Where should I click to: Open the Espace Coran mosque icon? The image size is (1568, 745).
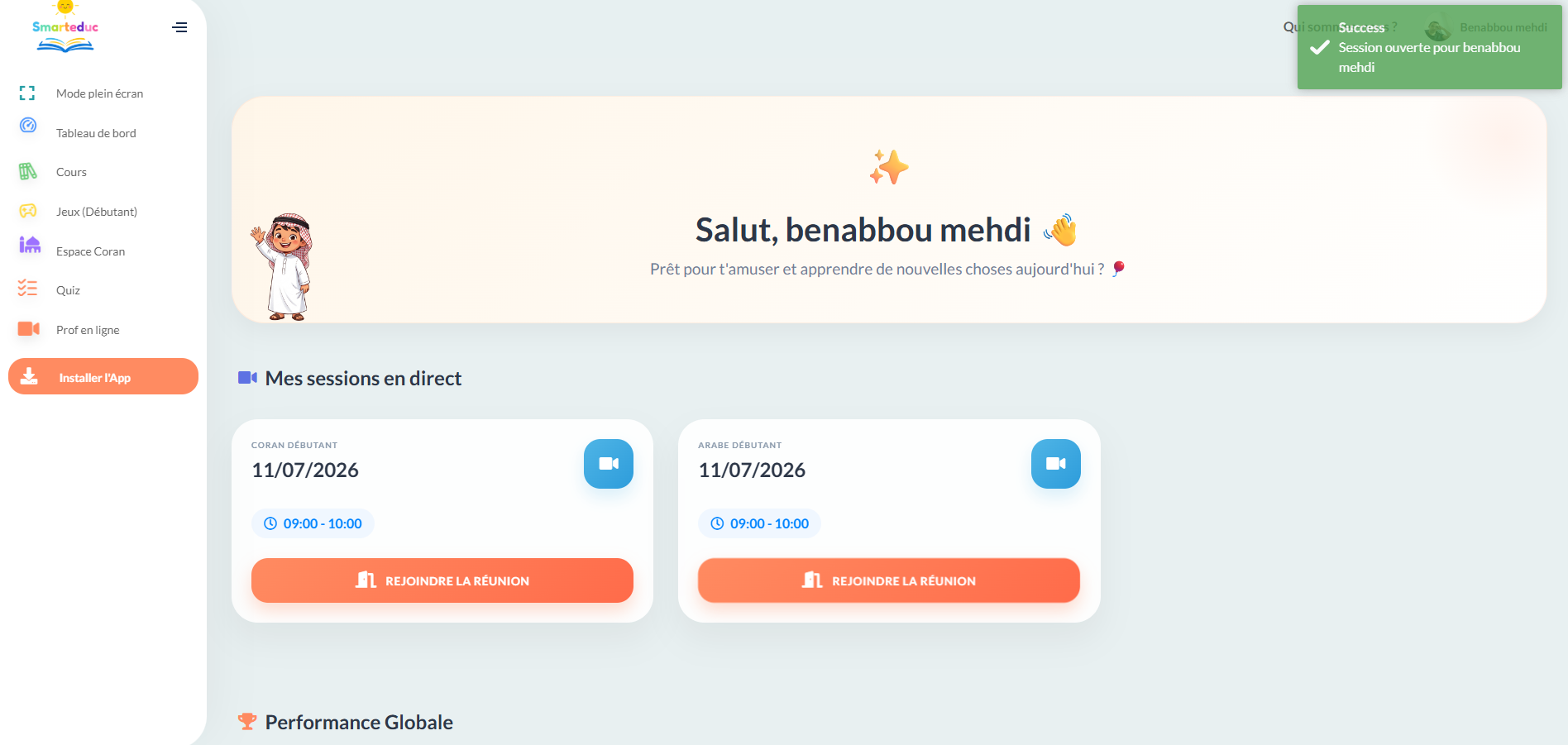click(30, 244)
